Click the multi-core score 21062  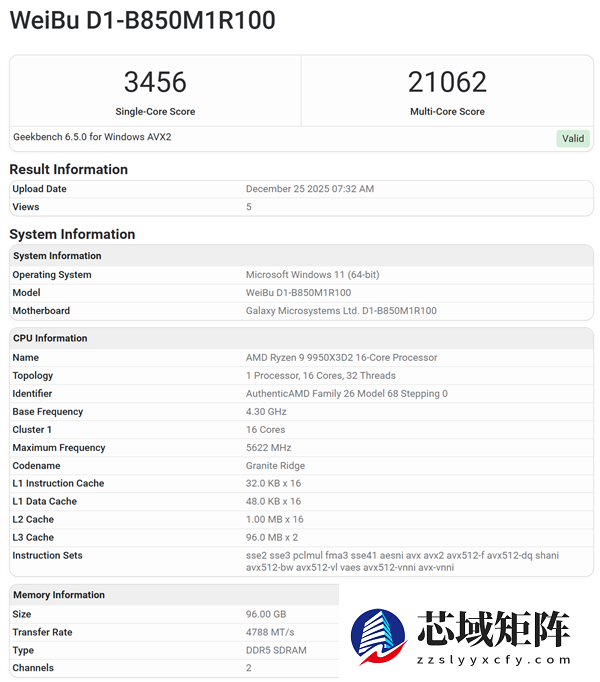coord(447,82)
